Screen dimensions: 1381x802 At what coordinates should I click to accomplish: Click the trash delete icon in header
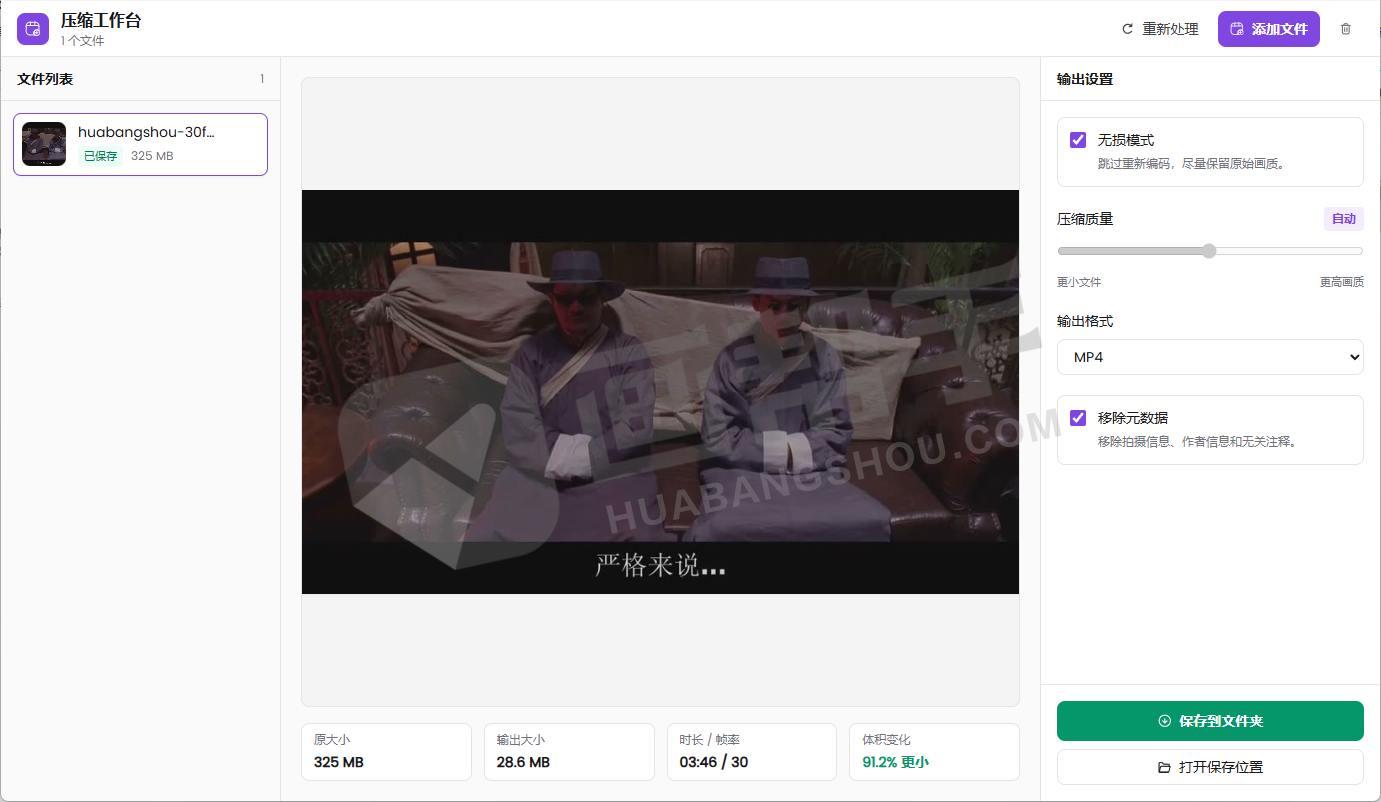1346,29
